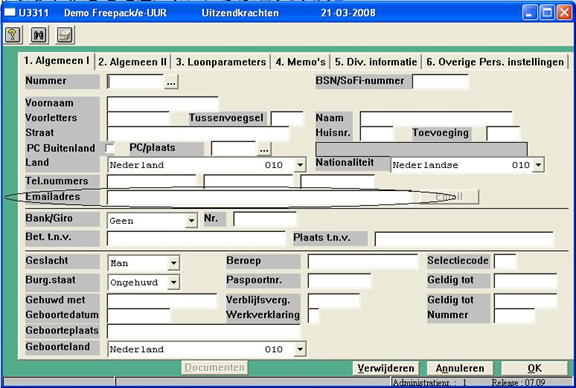Open the binoculars search toolbar icon

tap(39, 35)
